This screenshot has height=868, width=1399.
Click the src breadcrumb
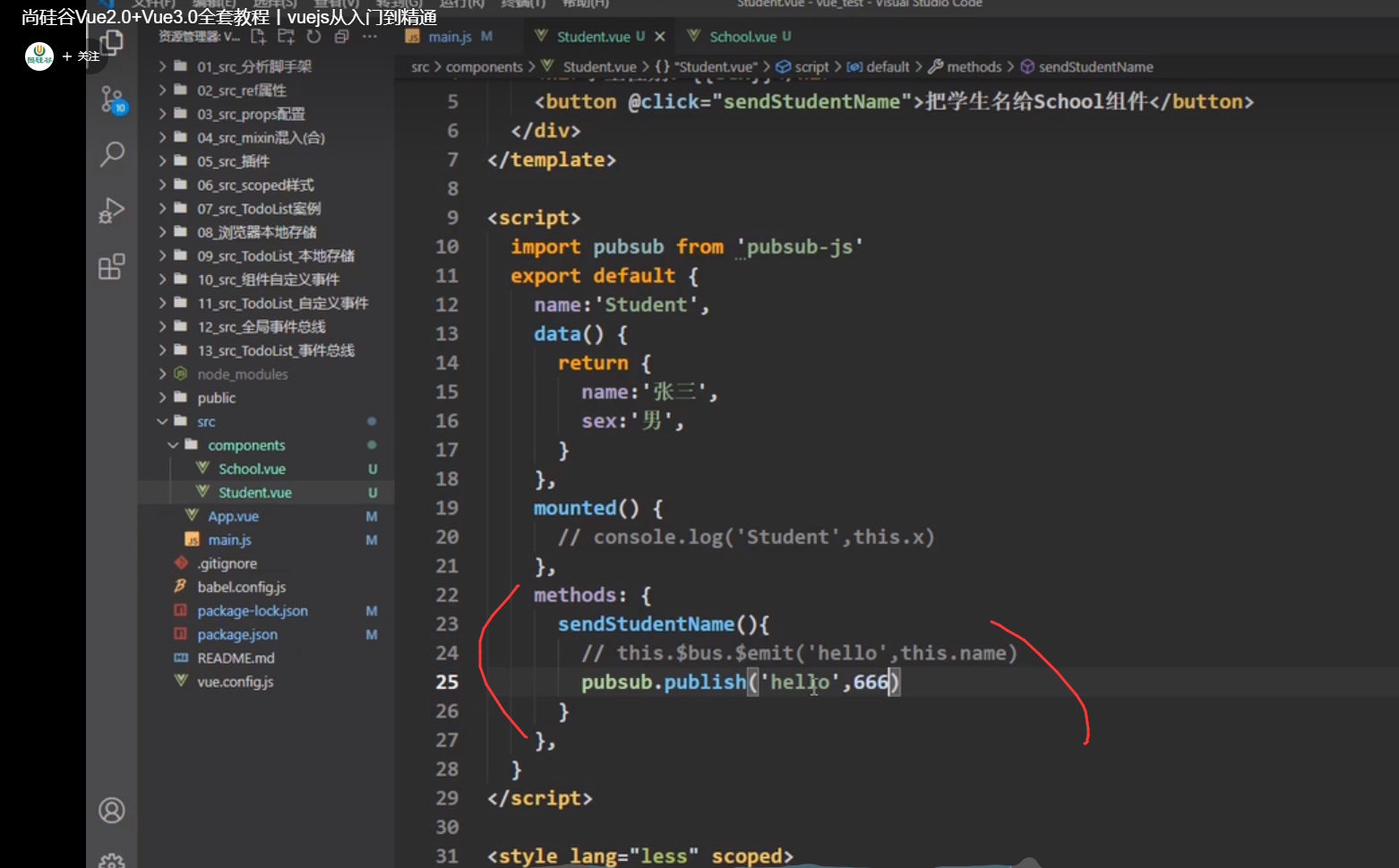[x=420, y=67]
